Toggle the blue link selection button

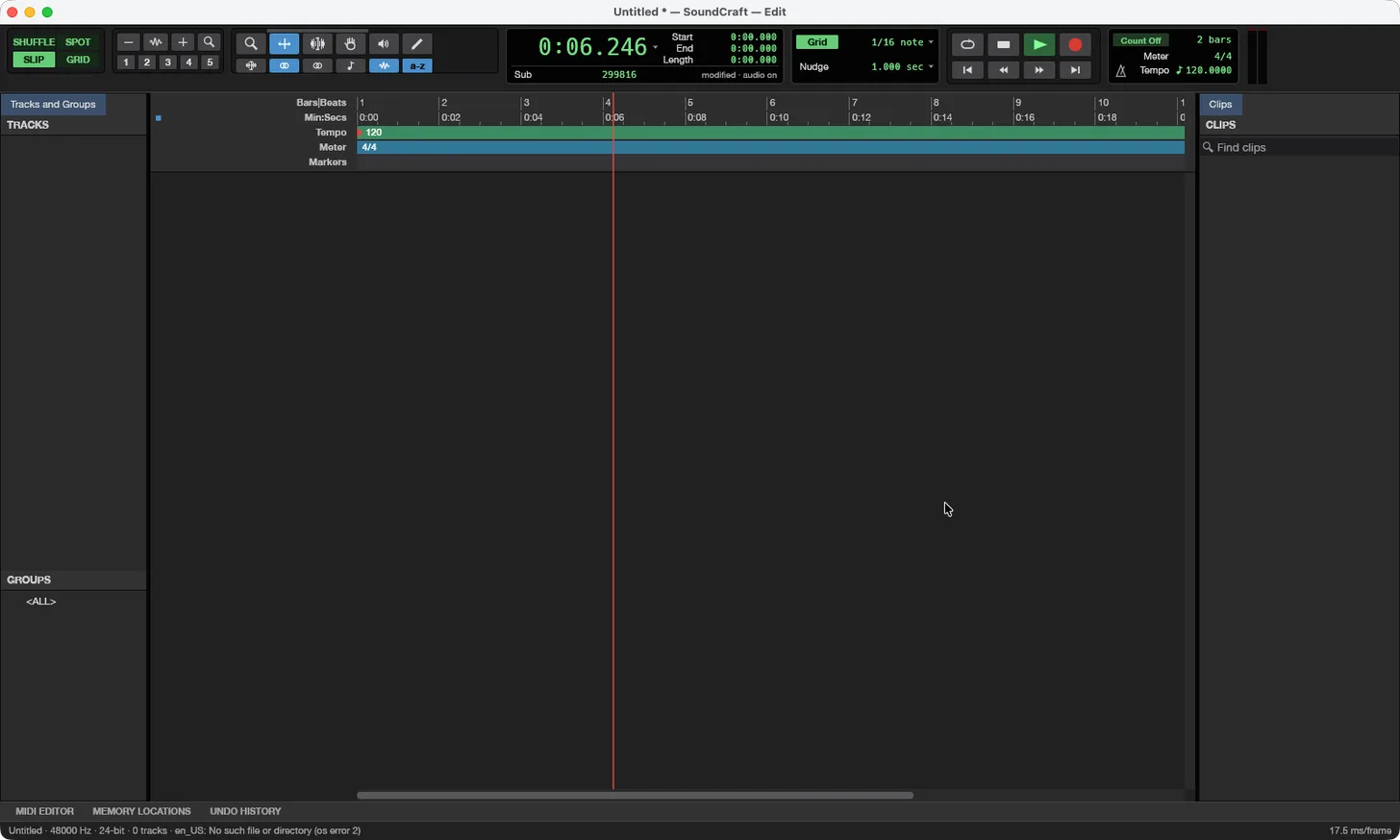pyautogui.click(x=285, y=66)
